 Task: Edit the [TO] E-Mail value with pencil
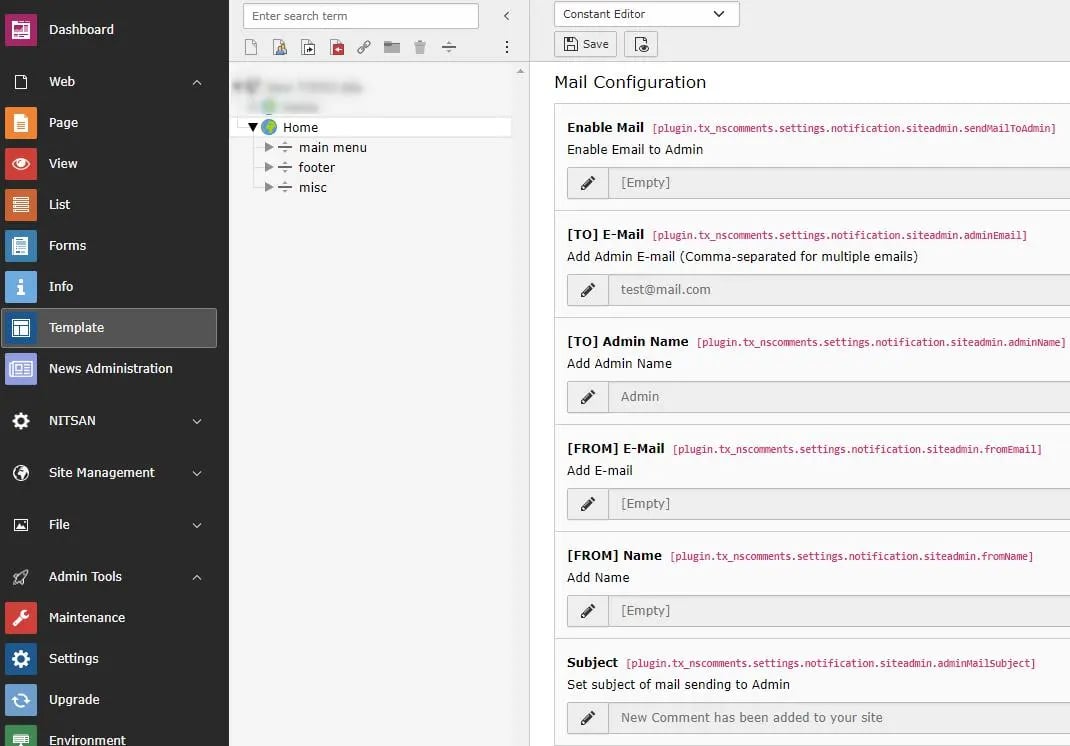pos(588,290)
